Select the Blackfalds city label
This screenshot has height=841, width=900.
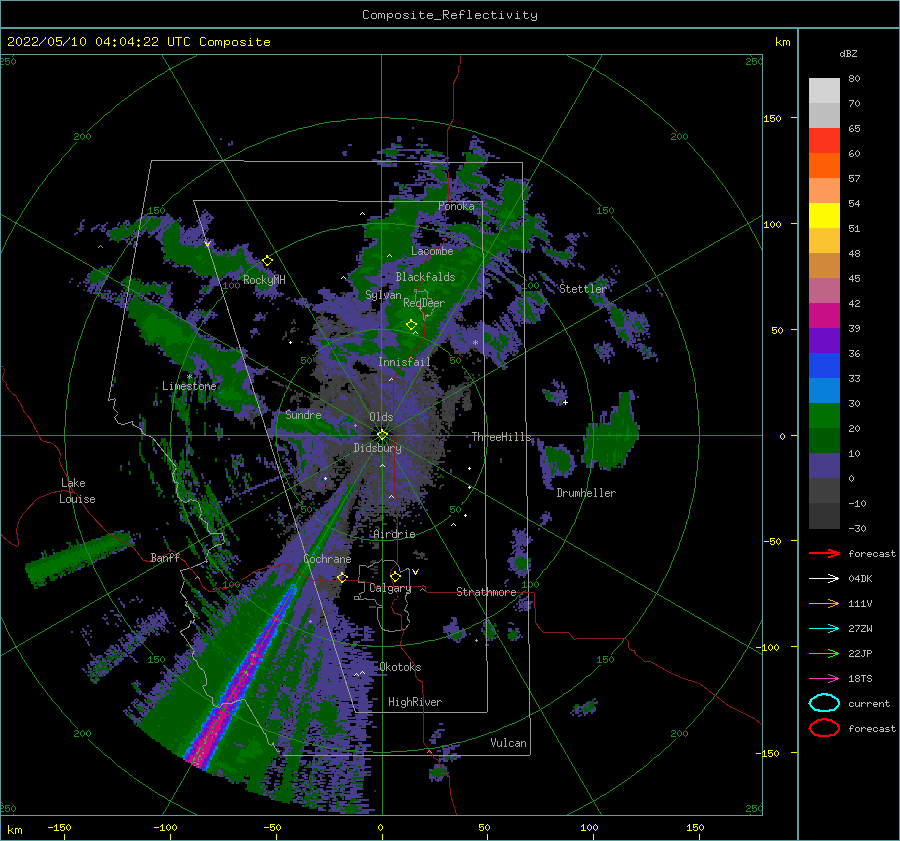pos(425,277)
